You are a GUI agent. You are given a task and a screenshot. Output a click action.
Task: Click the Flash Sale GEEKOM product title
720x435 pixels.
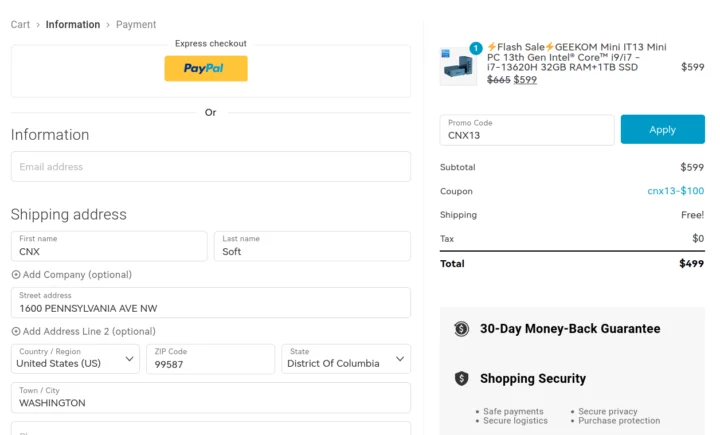[577, 57]
